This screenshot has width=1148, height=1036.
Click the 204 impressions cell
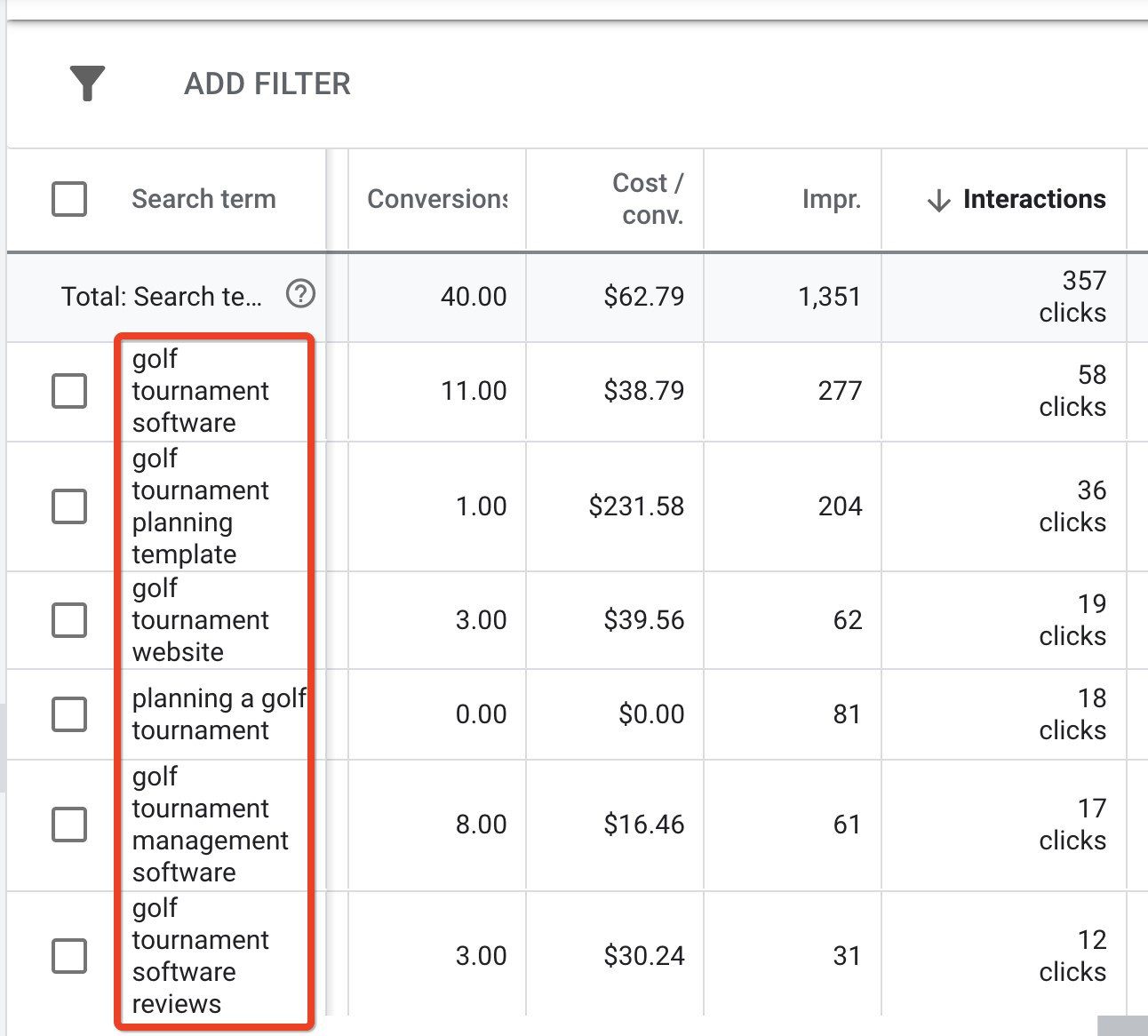pos(840,506)
